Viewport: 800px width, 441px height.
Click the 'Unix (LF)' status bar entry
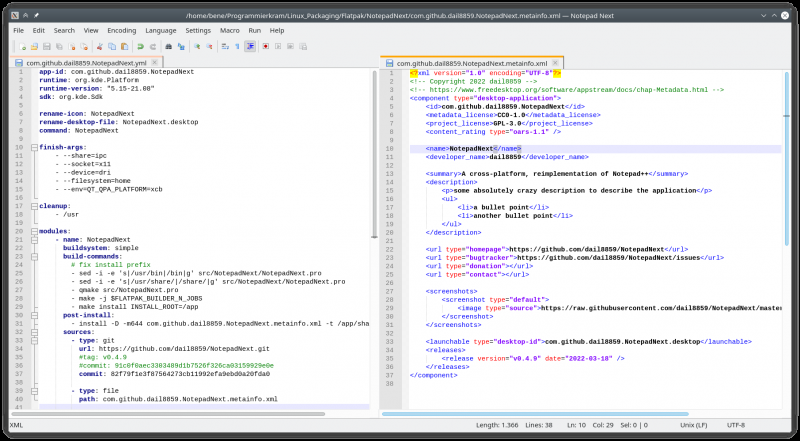(x=693, y=425)
